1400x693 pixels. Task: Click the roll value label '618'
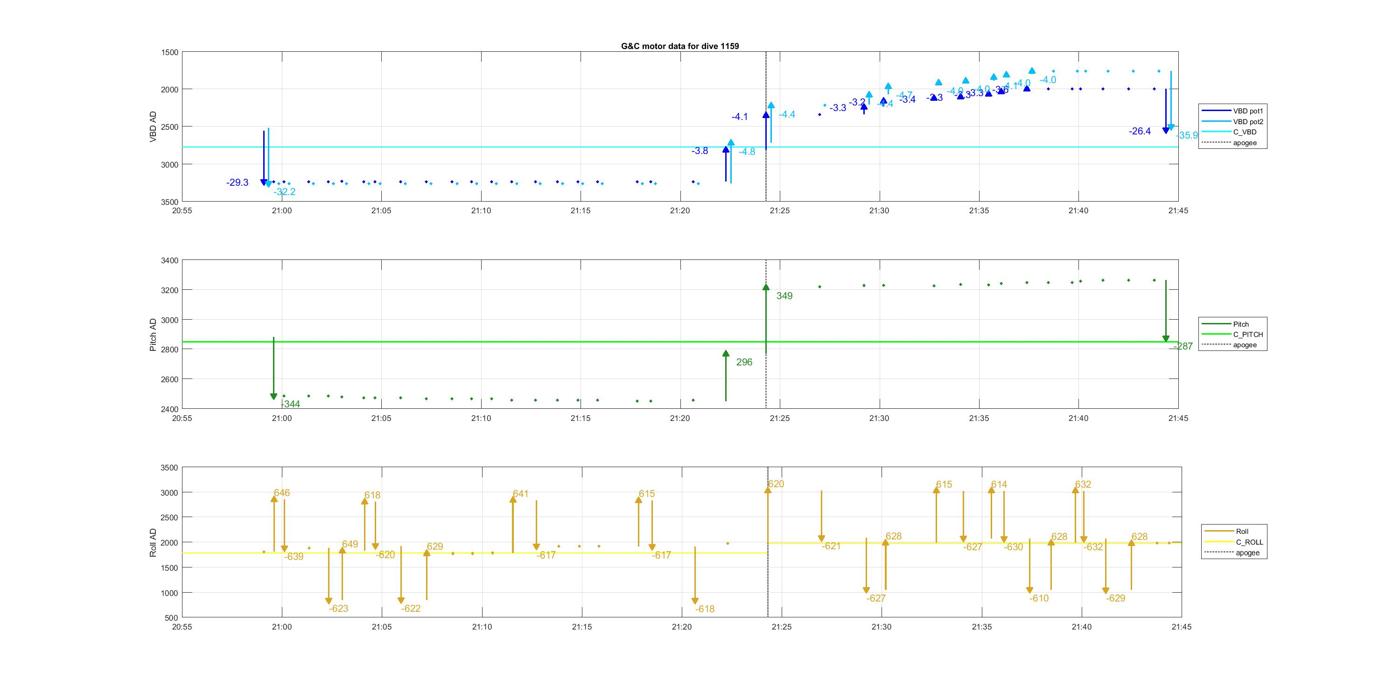point(372,495)
